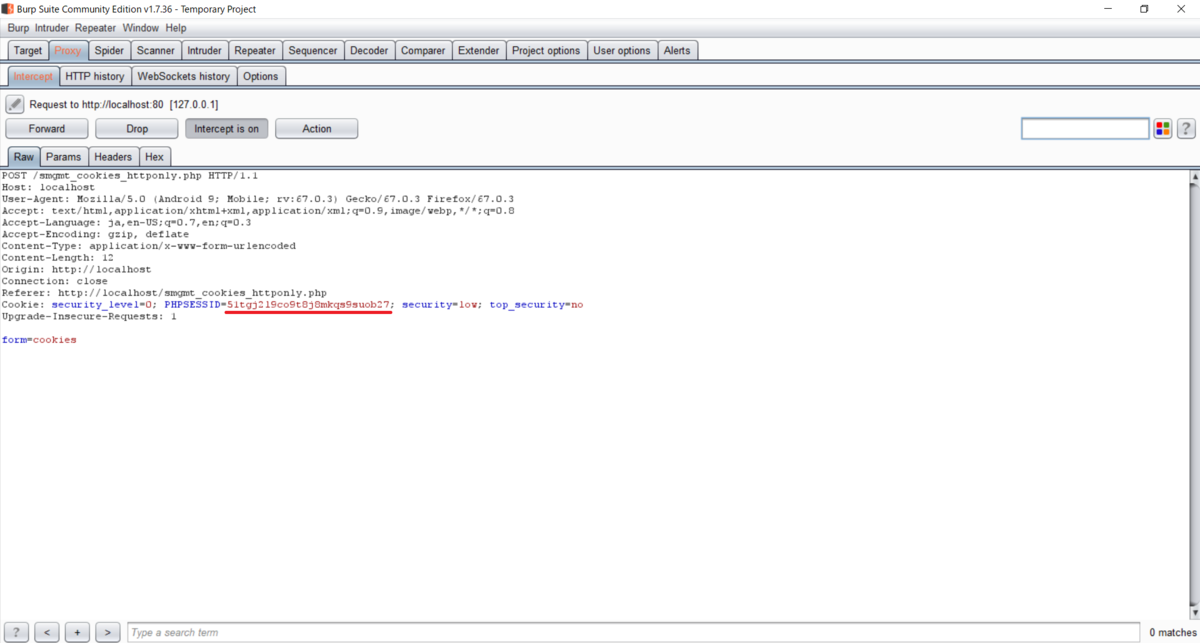Screen dimensions: 1200x643
Task: Open the Intruder menu in menu bar
Action: [x=52, y=28]
